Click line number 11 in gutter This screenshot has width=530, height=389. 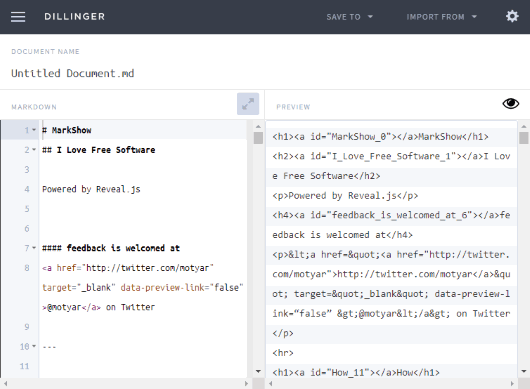pyautogui.click(x=25, y=366)
